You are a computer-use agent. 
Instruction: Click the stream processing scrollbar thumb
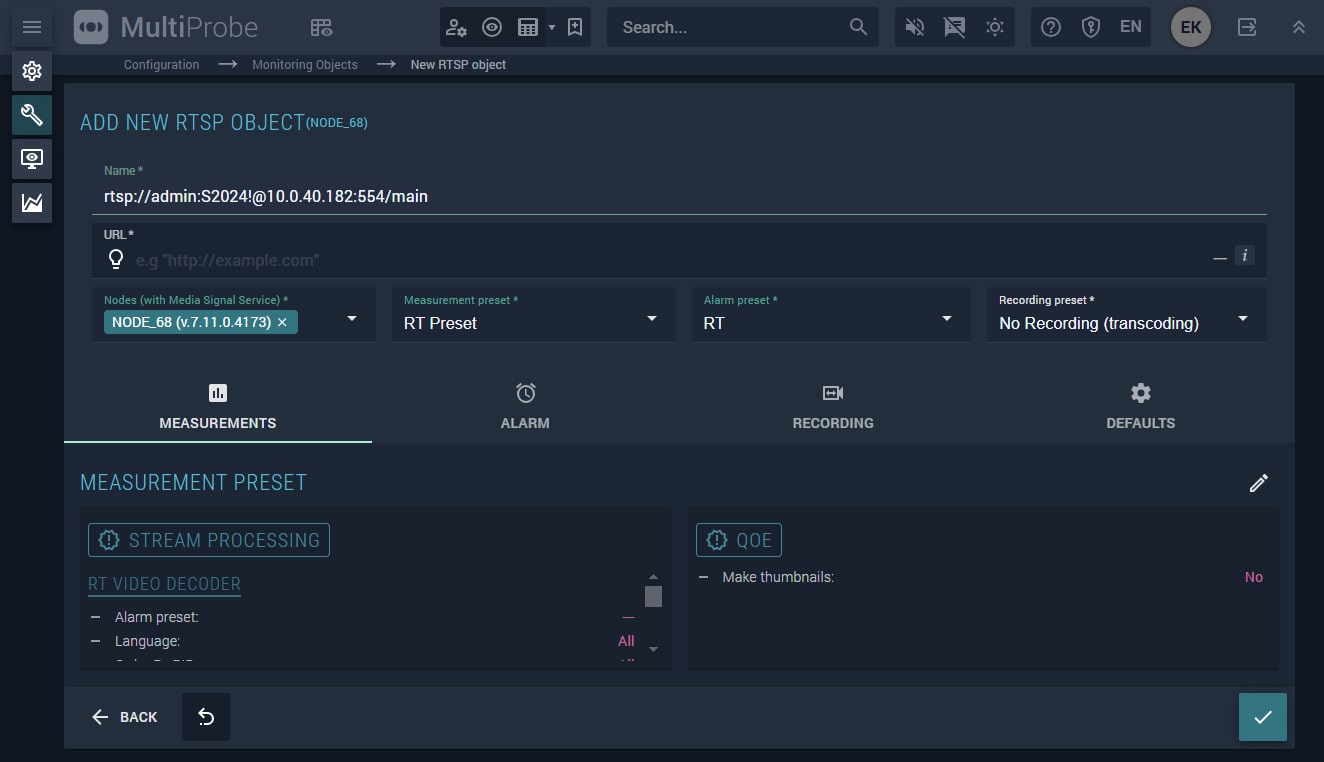coord(653,597)
